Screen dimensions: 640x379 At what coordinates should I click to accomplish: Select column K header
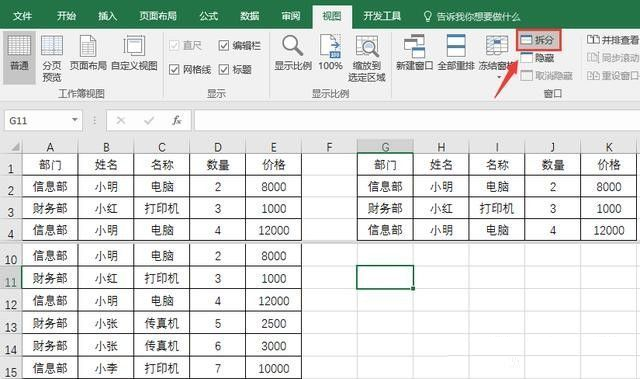pyautogui.click(x=609, y=147)
